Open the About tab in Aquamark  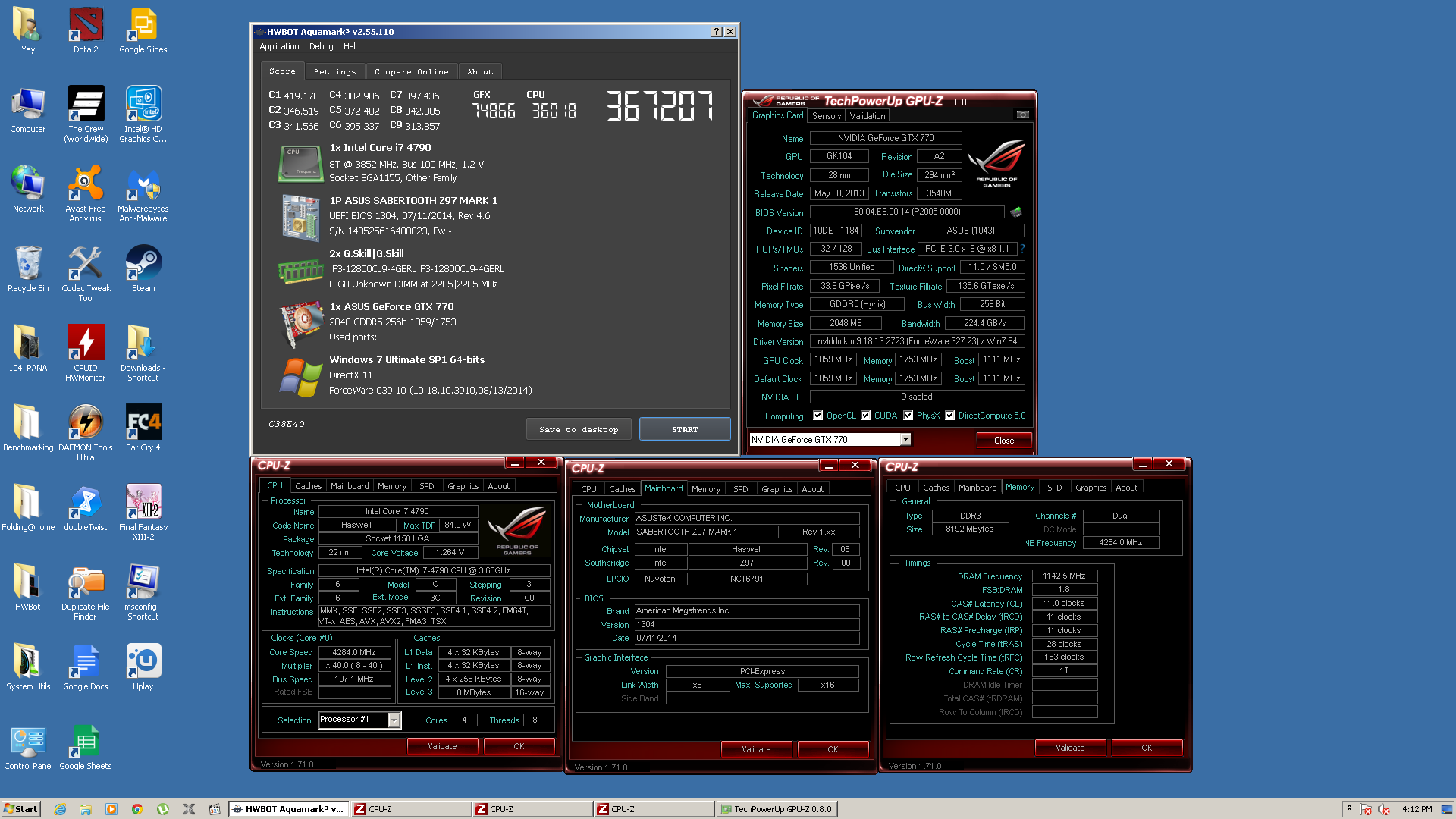(x=480, y=71)
